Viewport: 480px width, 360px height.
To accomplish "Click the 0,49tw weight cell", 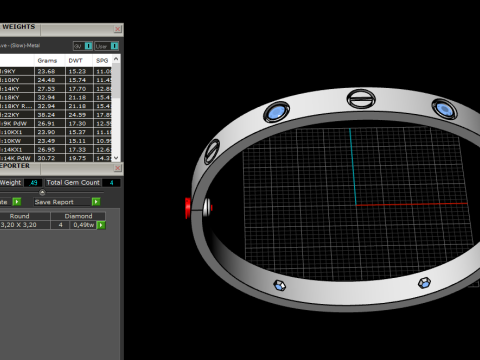I will (x=84, y=225).
